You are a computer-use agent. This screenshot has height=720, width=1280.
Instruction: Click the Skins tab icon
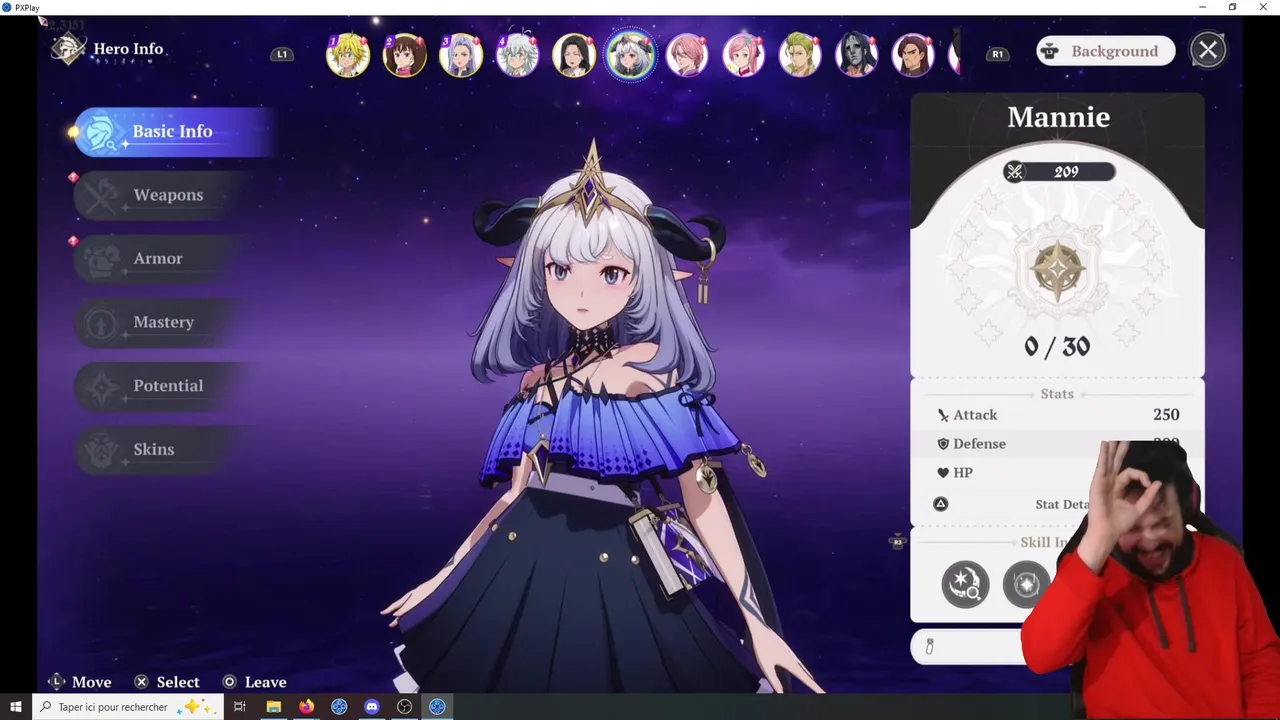click(101, 450)
